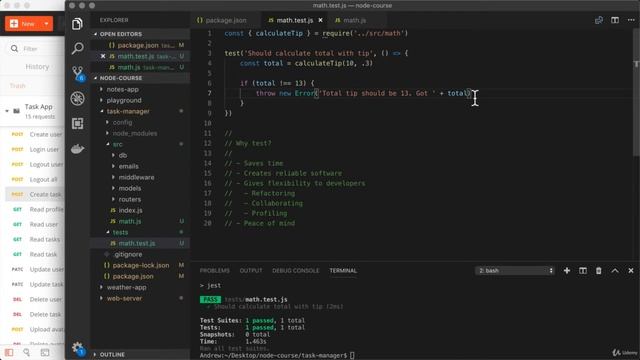
Task: Open math.js under src in file tree
Action: pos(129,221)
